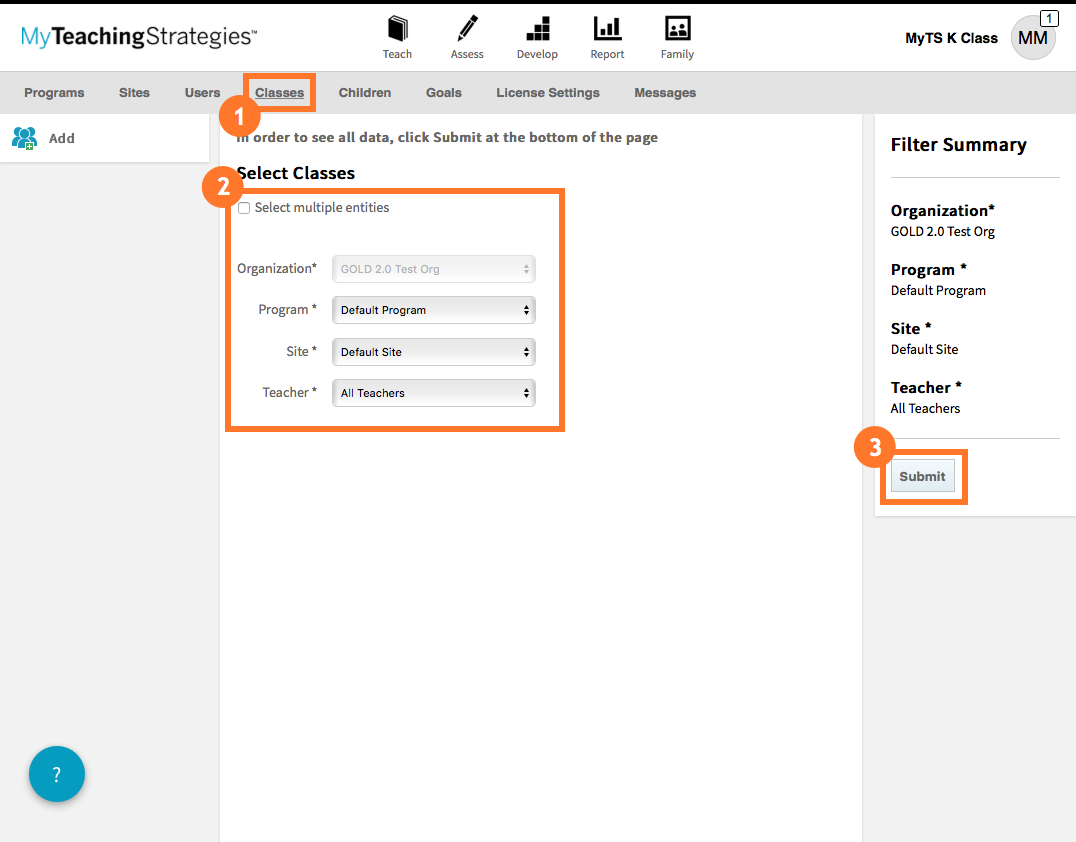
Task: Open the blue help question mark icon
Action: (56, 774)
